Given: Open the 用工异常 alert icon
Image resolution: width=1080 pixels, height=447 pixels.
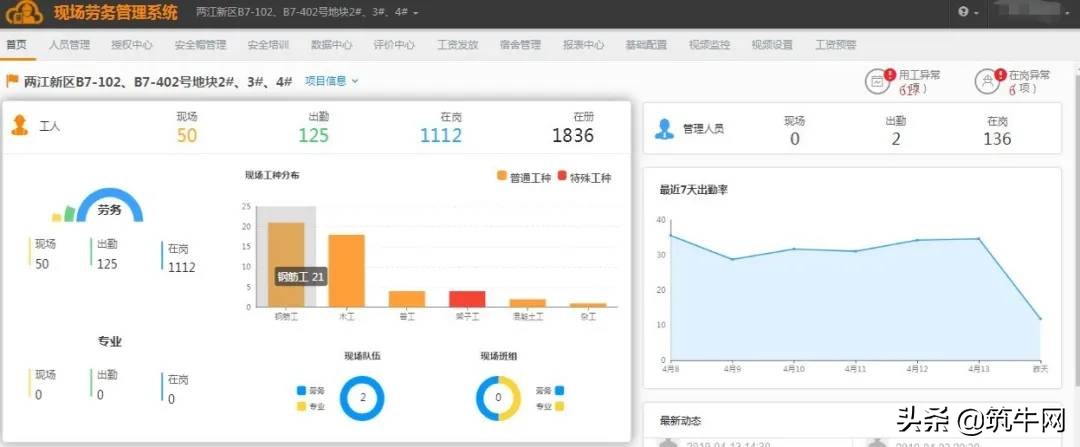Looking at the screenshot, I should click(x=879, y=80).
